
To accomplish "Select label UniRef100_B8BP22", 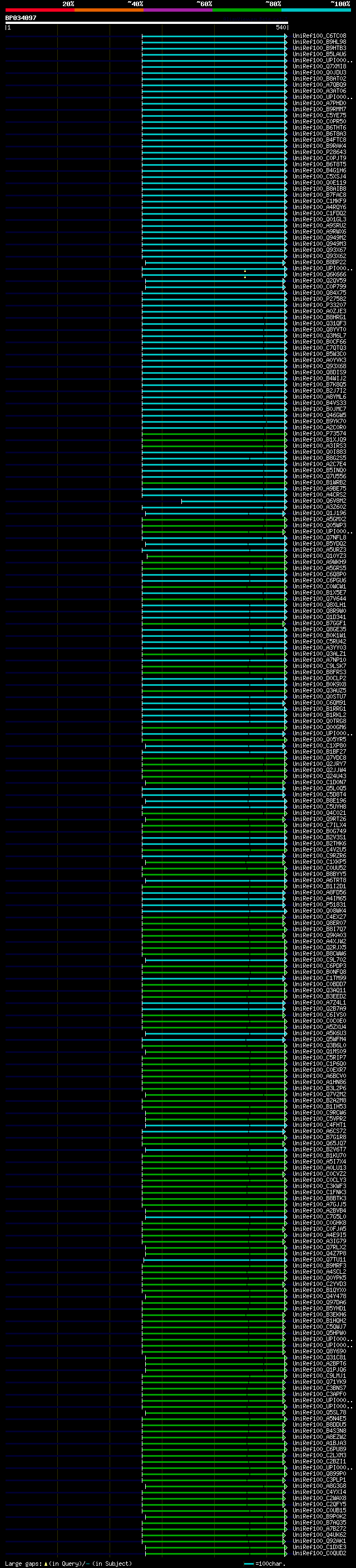I will coord(319,263).
